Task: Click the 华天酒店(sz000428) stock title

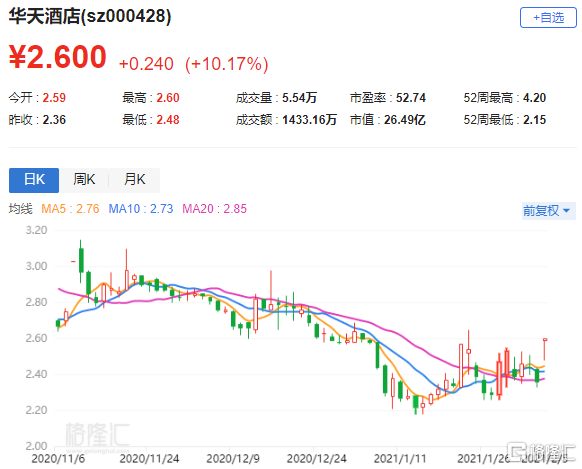Action: [90, 16]
